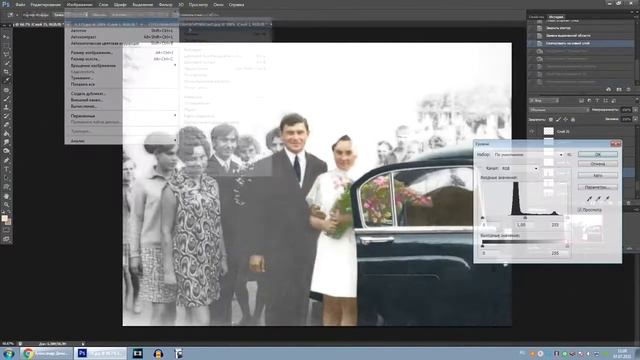Select the Path Selection tool
The height and width of the screenshot is (360, 640).
pos(6,178)
